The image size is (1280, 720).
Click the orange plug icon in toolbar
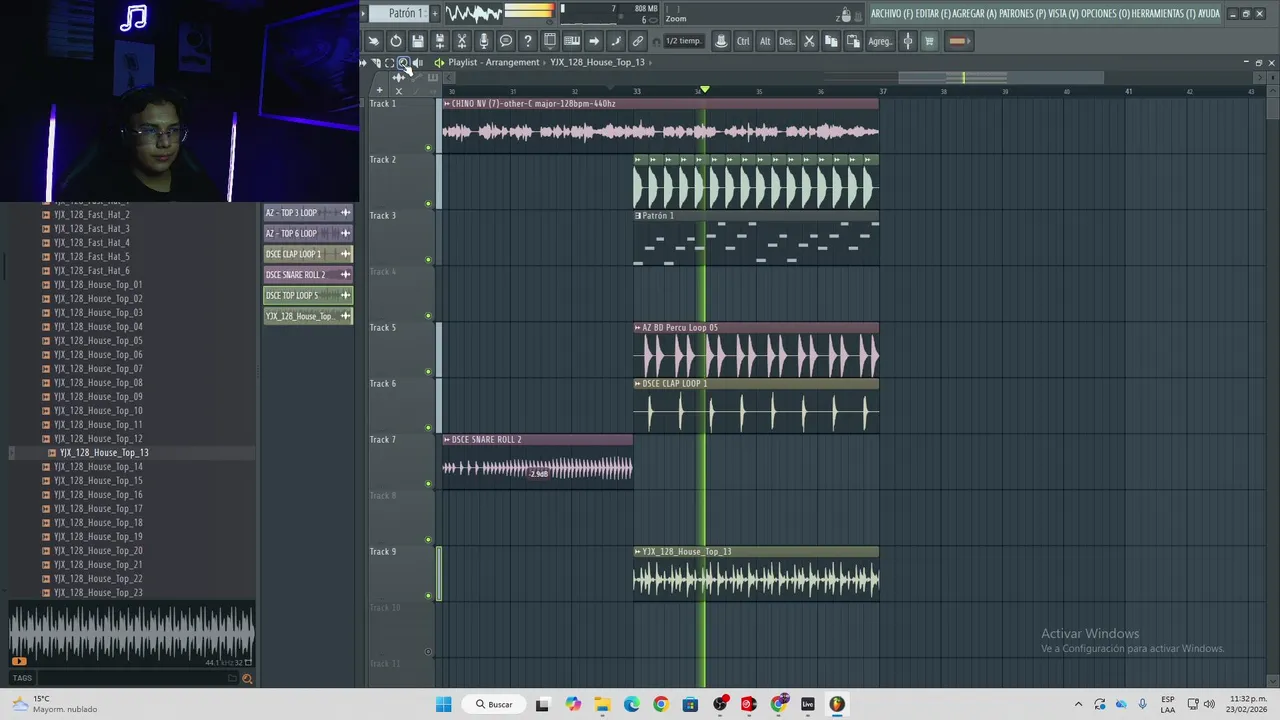tap(957, 41)
